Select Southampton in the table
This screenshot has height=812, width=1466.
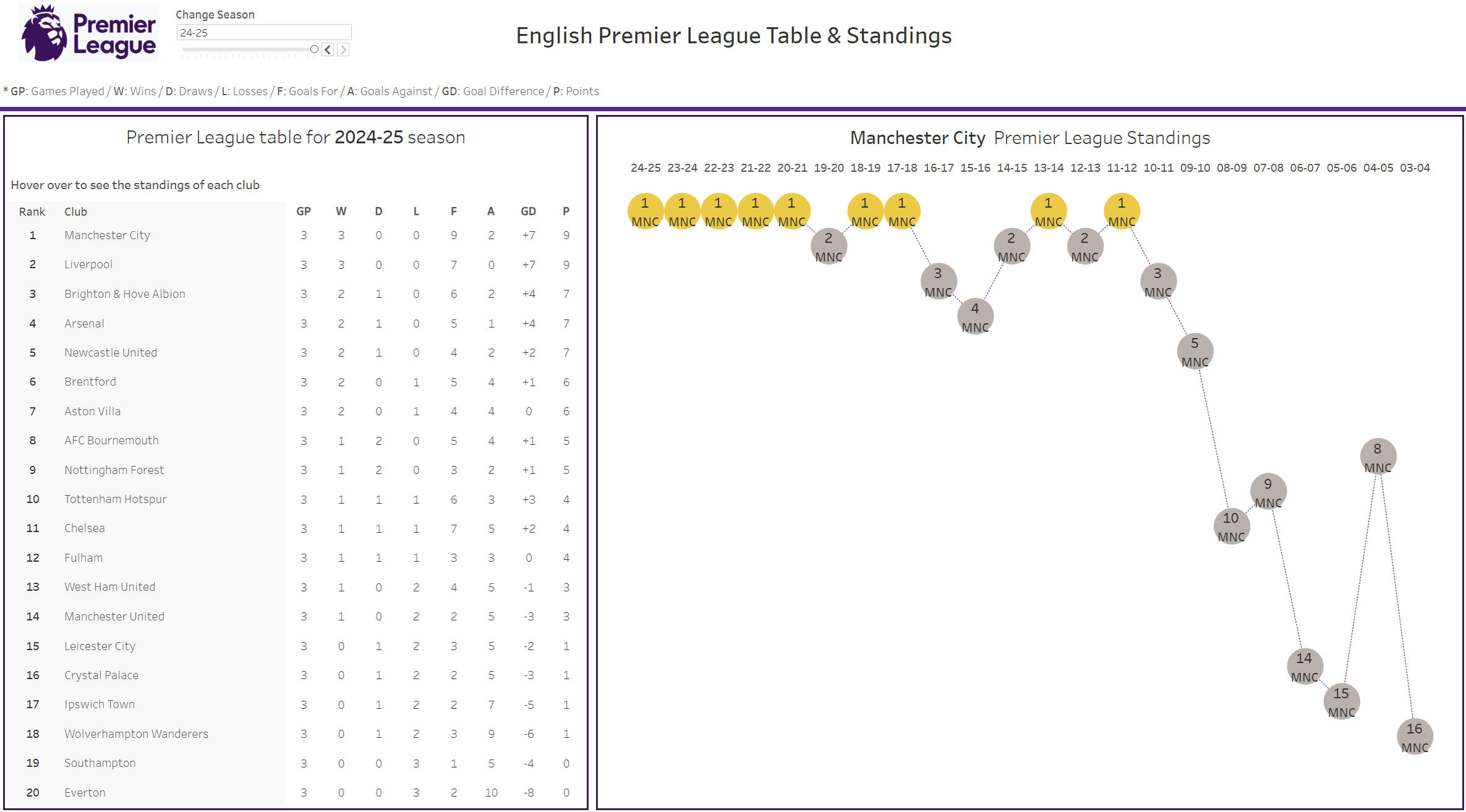(x=100, y=763)
